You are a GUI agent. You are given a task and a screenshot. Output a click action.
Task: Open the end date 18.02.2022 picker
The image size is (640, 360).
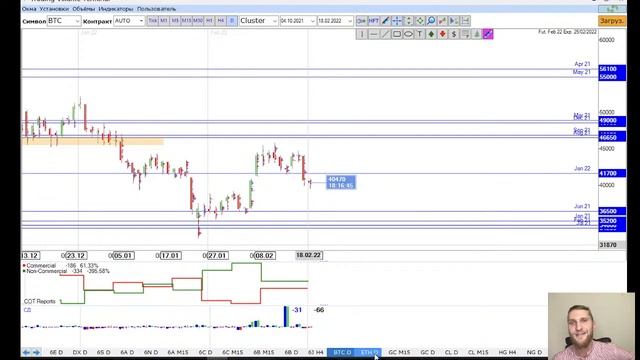click(x=335, y=21)
